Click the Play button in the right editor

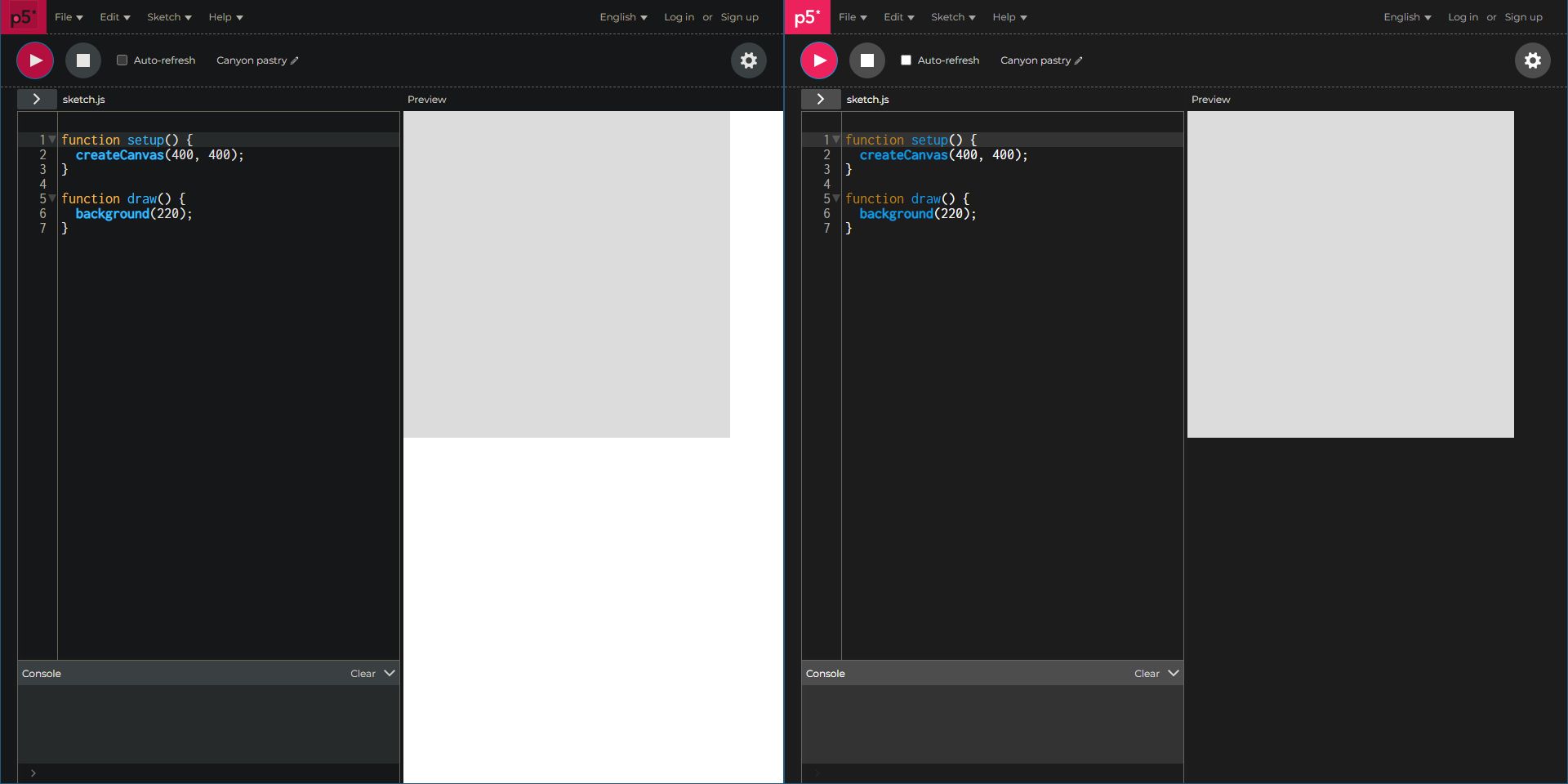818,60
